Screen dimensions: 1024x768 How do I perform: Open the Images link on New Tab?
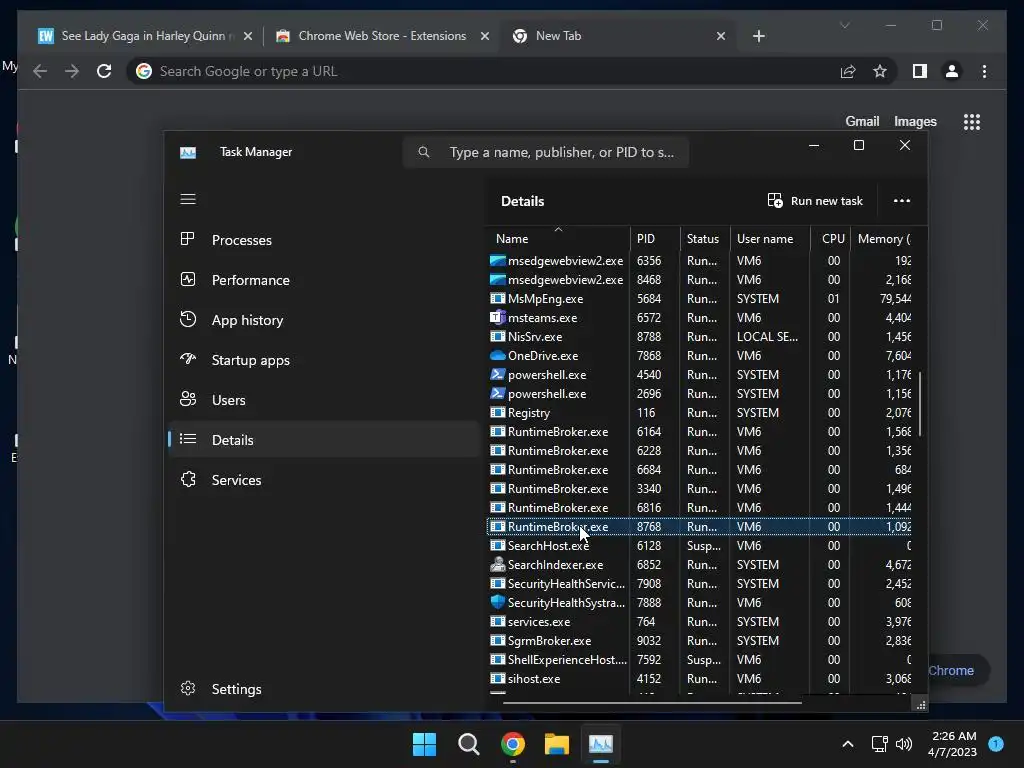915,121
